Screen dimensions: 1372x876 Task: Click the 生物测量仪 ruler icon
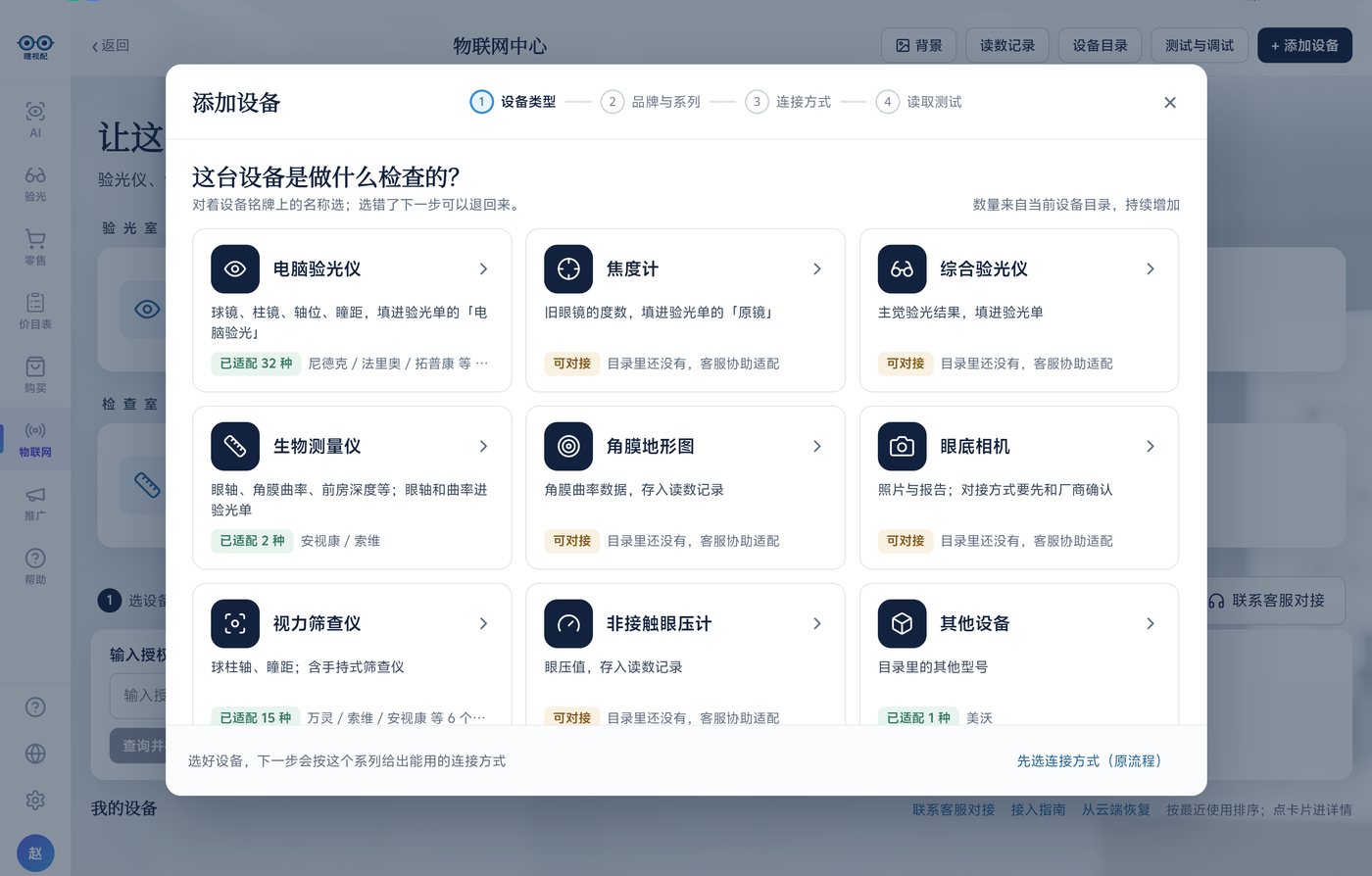coord(235,446)
